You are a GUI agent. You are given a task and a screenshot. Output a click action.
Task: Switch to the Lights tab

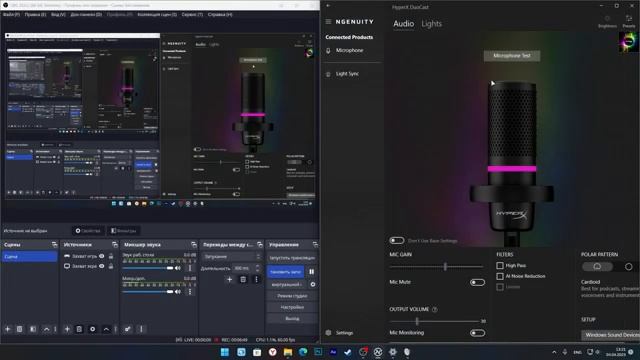click(x=431, y=24)
